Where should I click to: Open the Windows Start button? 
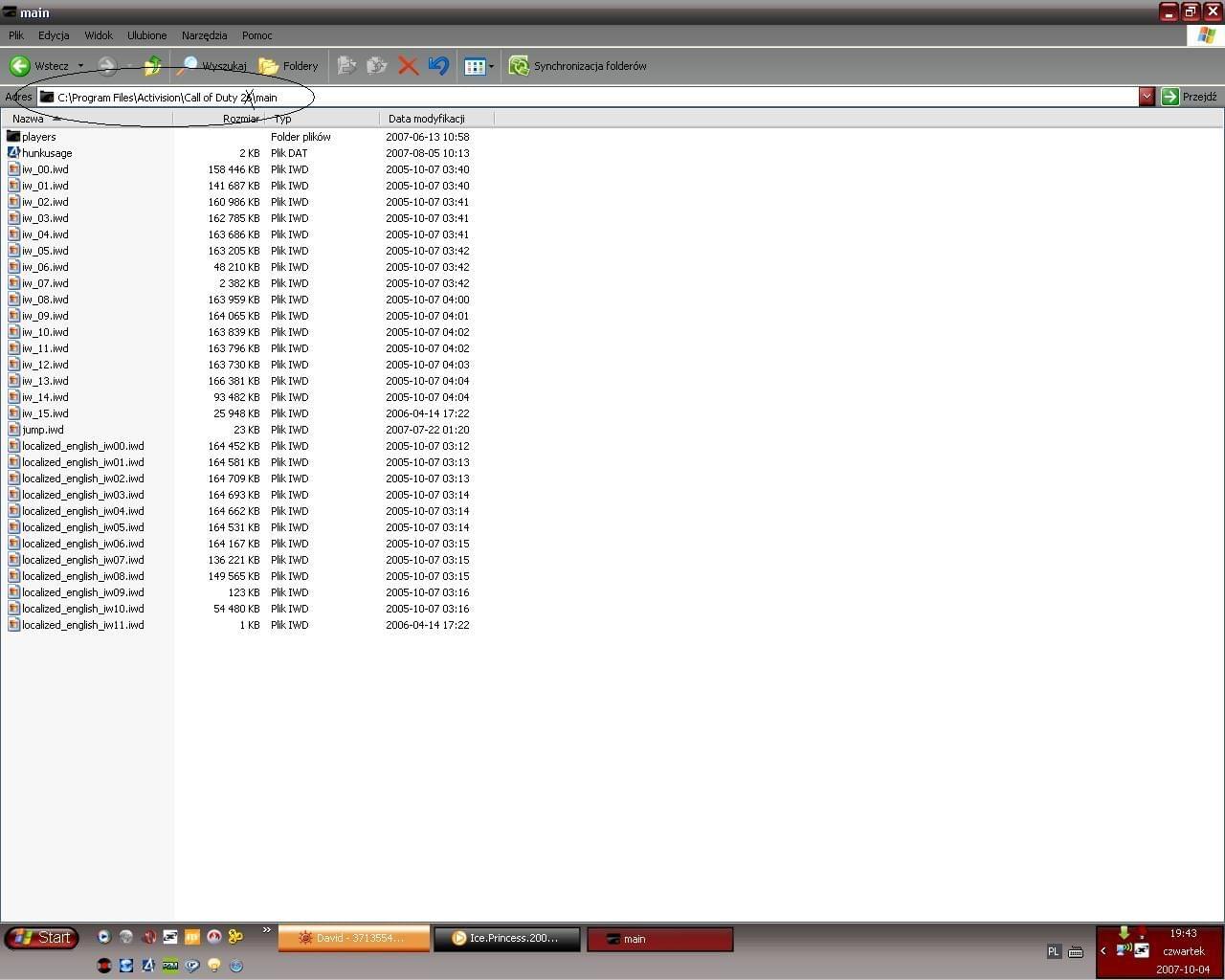click(x=41, y=938)
